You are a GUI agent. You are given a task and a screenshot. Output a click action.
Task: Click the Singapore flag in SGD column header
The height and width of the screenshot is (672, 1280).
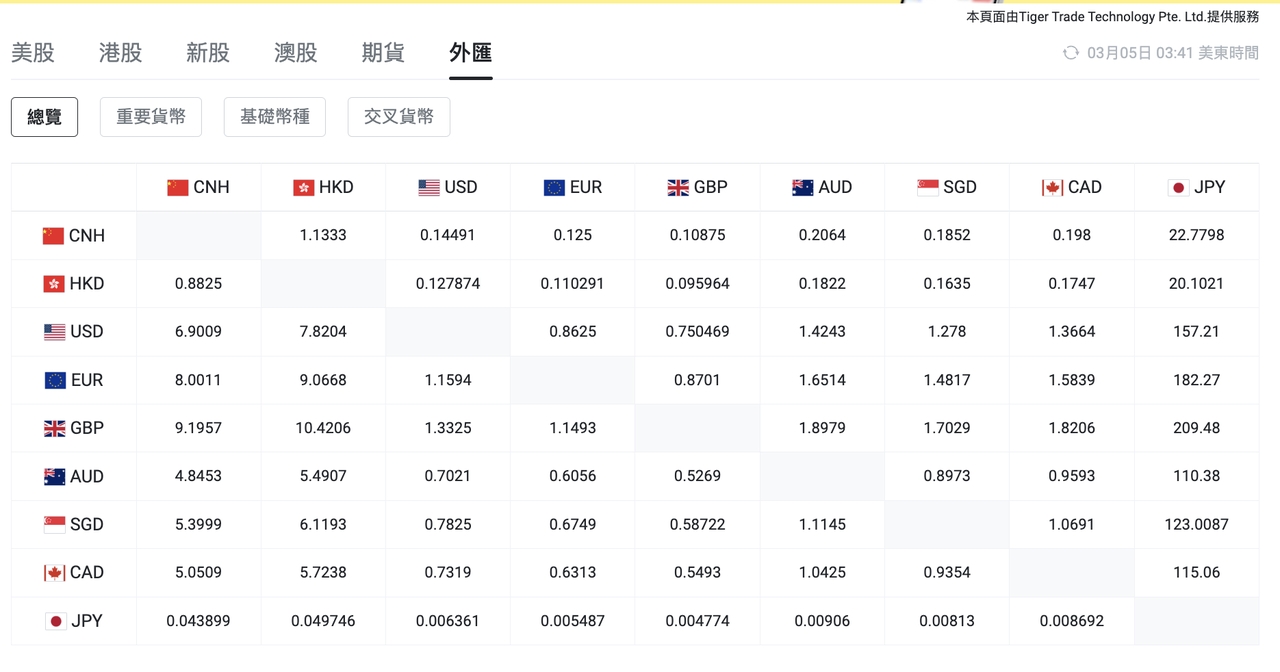pos(927,187)
